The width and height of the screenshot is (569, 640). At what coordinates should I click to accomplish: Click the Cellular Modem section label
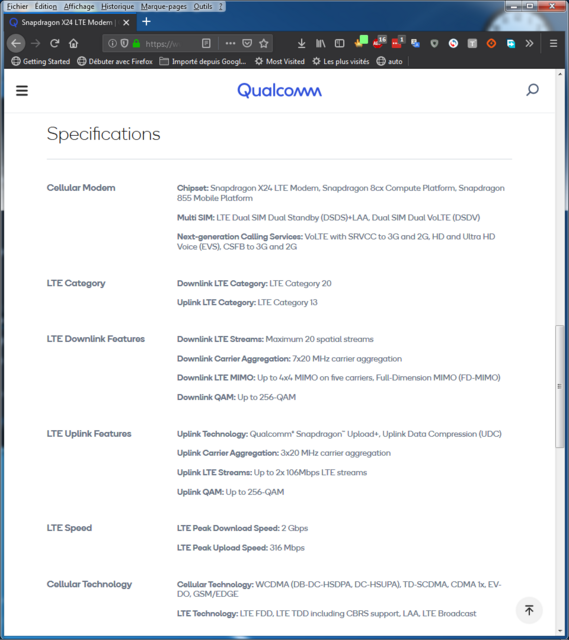(81, 188)
